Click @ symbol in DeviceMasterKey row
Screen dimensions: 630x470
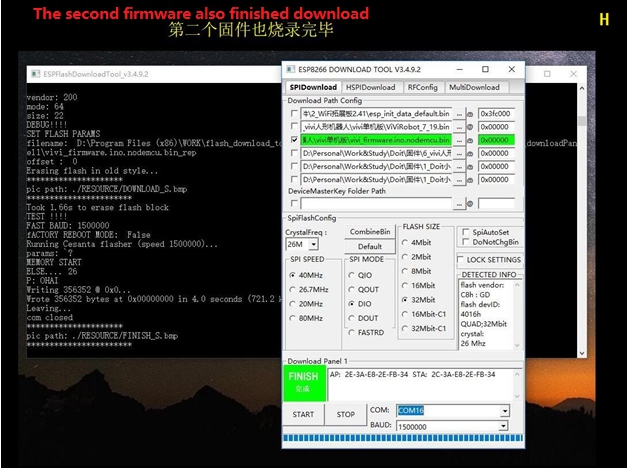pos(470,204)
